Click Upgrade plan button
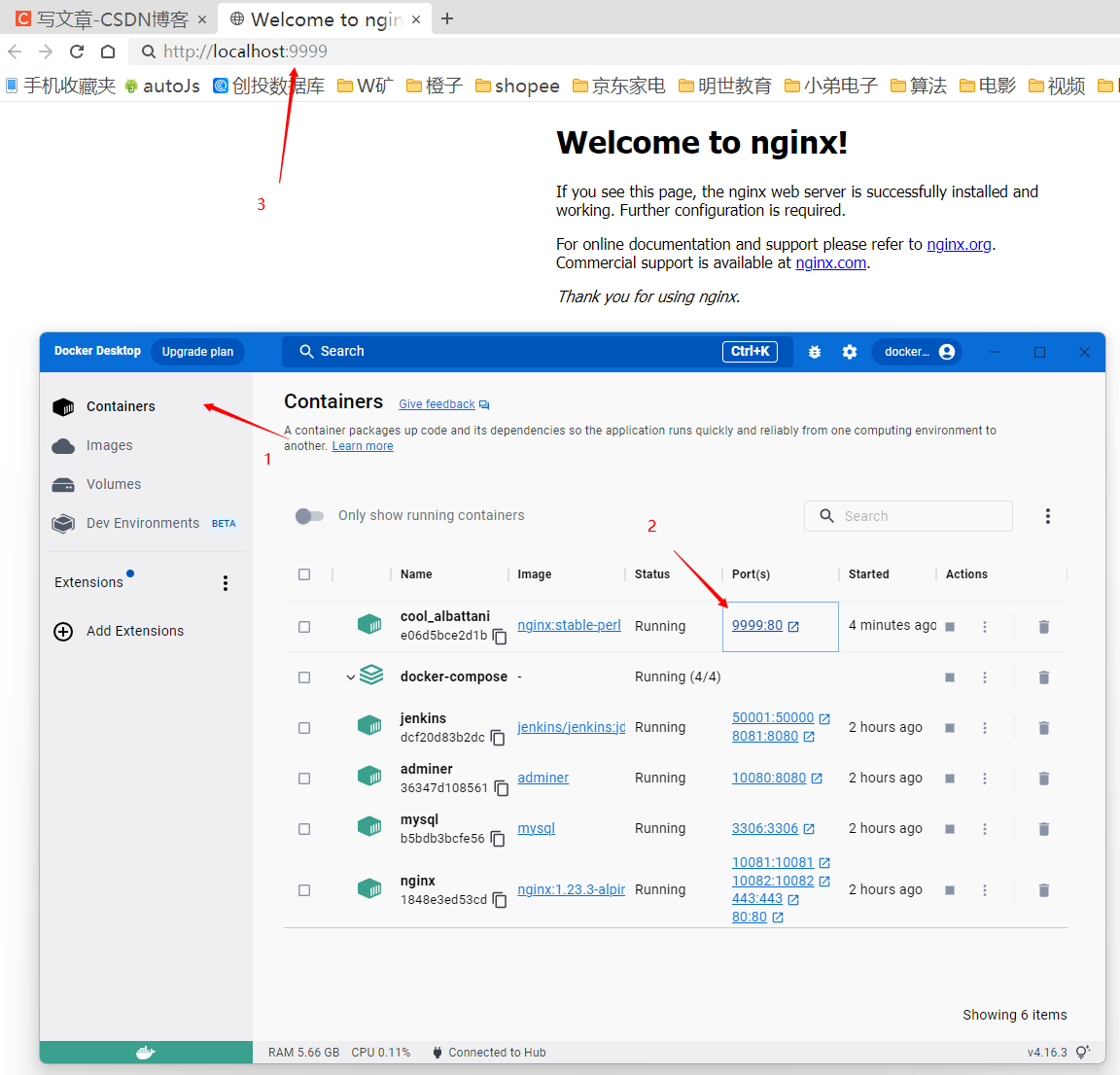 [x=198, y=352]
